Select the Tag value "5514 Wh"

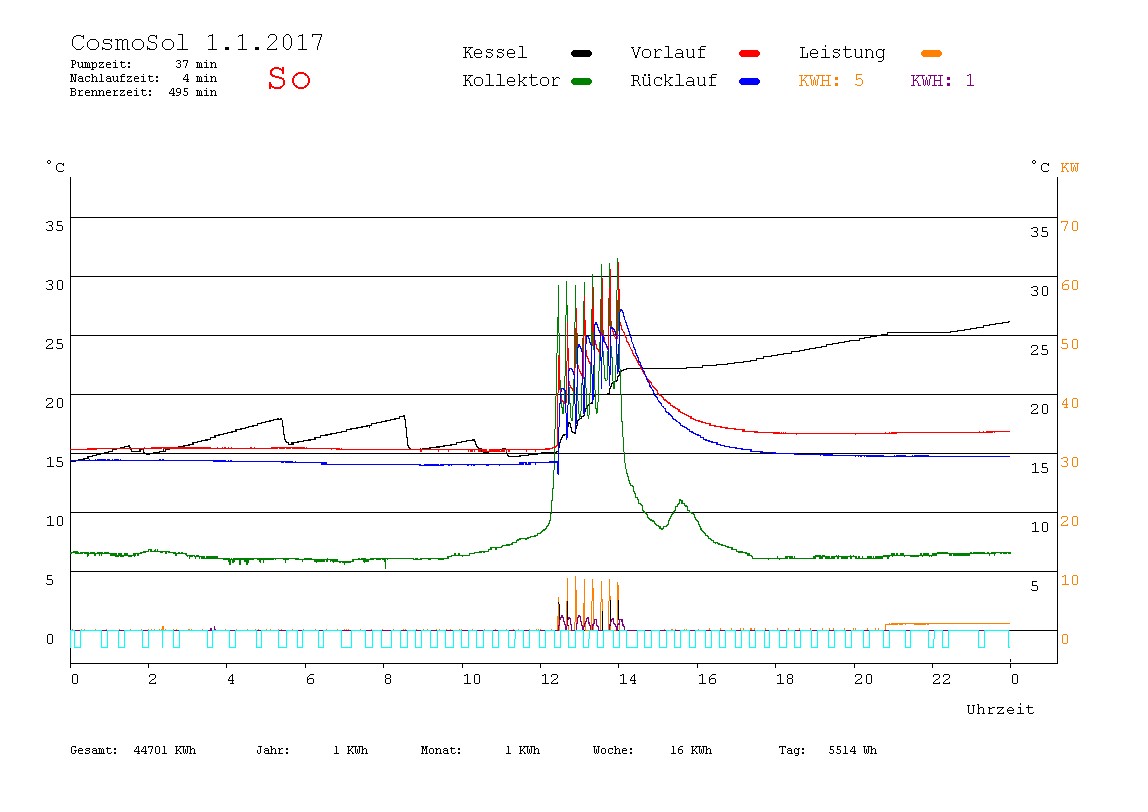(x=852, y=750)
